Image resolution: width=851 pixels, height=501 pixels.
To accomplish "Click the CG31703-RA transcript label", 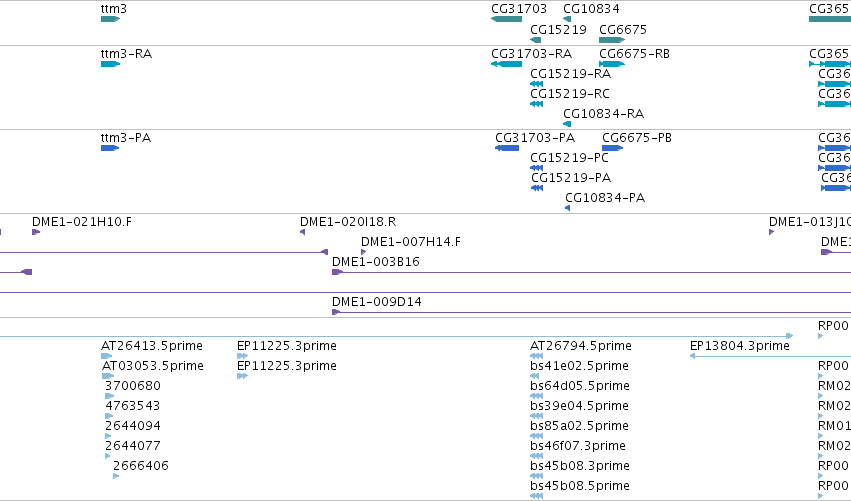I will click(x=531, y=54).
